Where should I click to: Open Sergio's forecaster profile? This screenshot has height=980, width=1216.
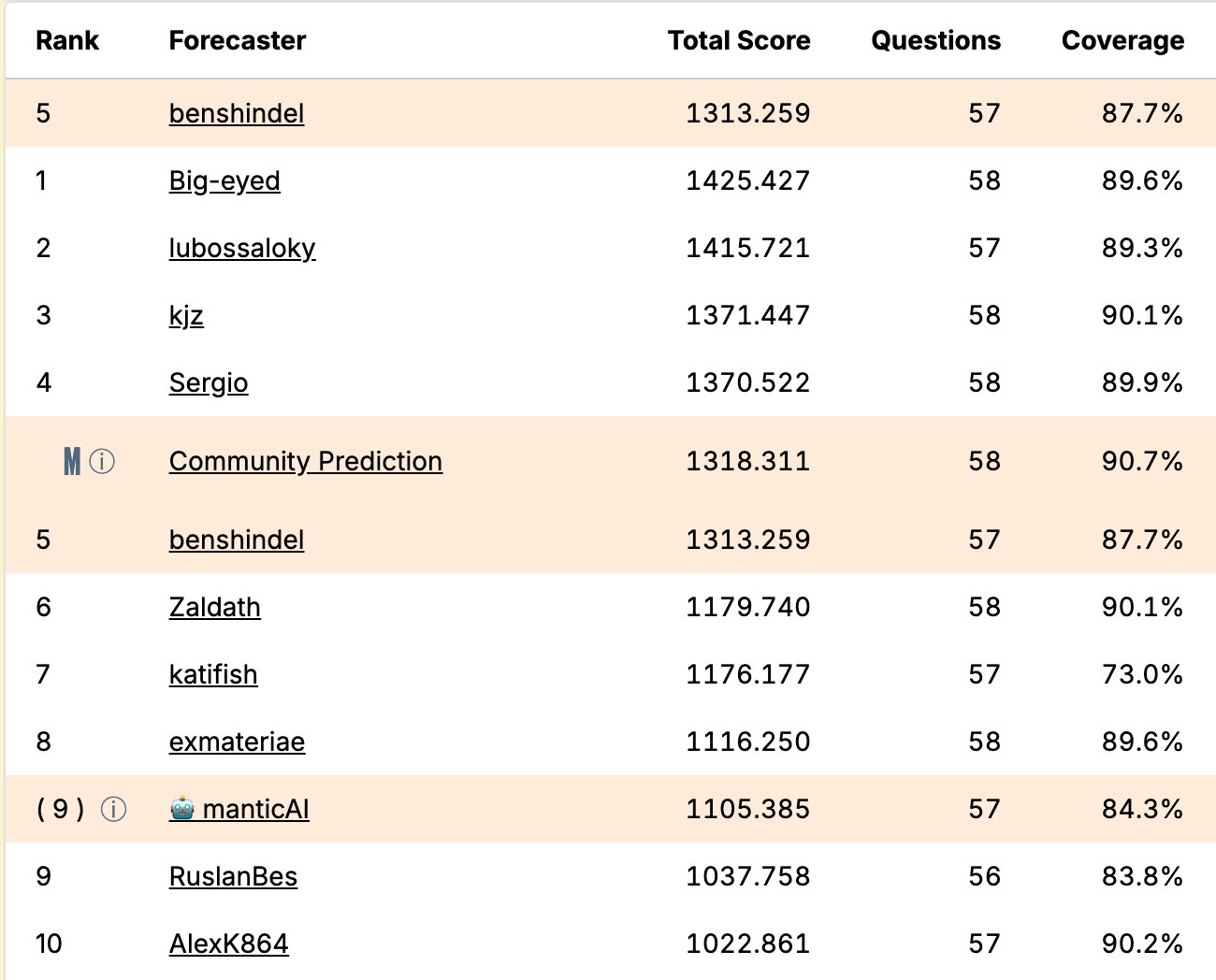[x=209, y=382]
